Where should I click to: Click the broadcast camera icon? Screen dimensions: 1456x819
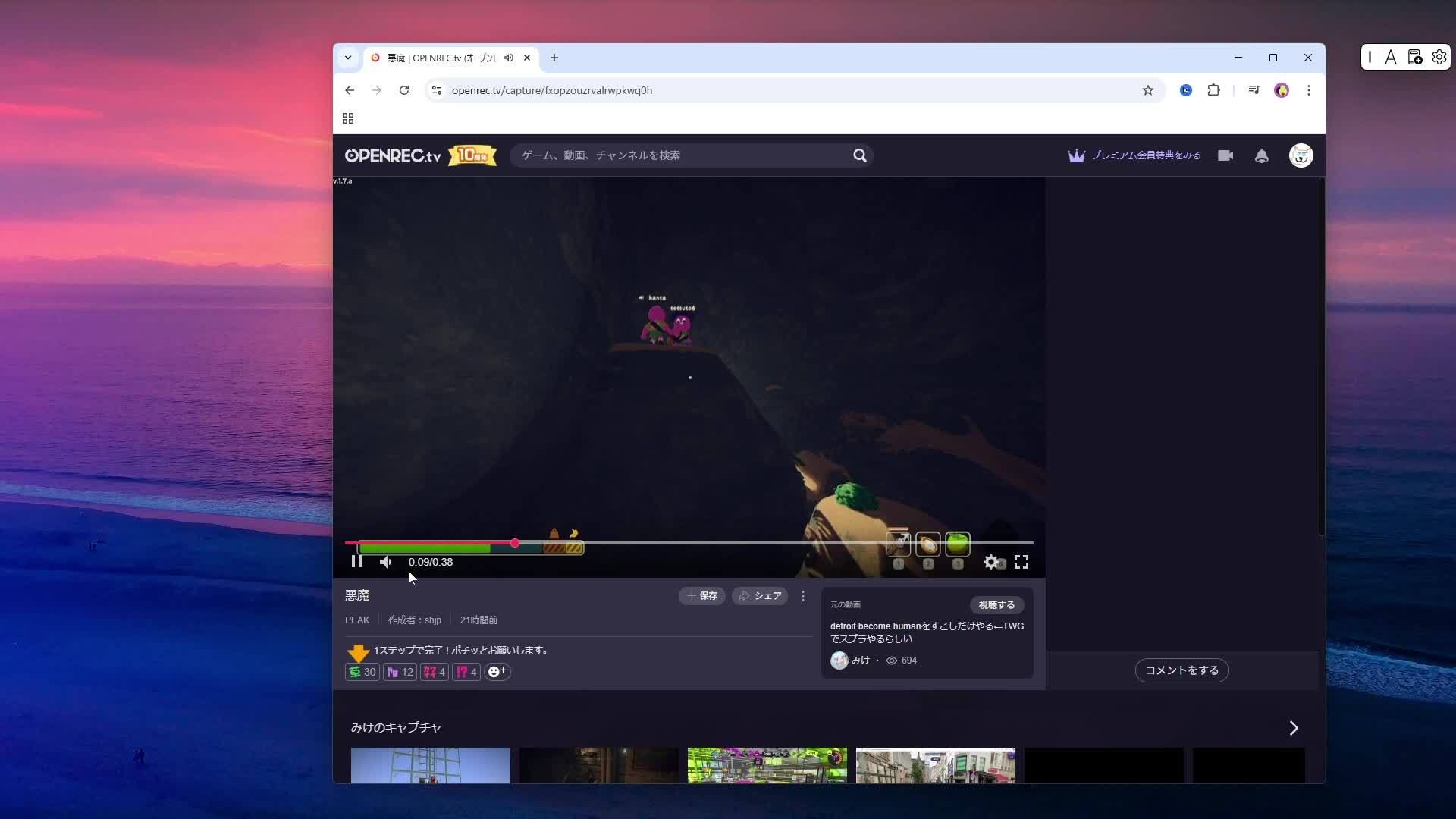click(x=1225, y=155)
